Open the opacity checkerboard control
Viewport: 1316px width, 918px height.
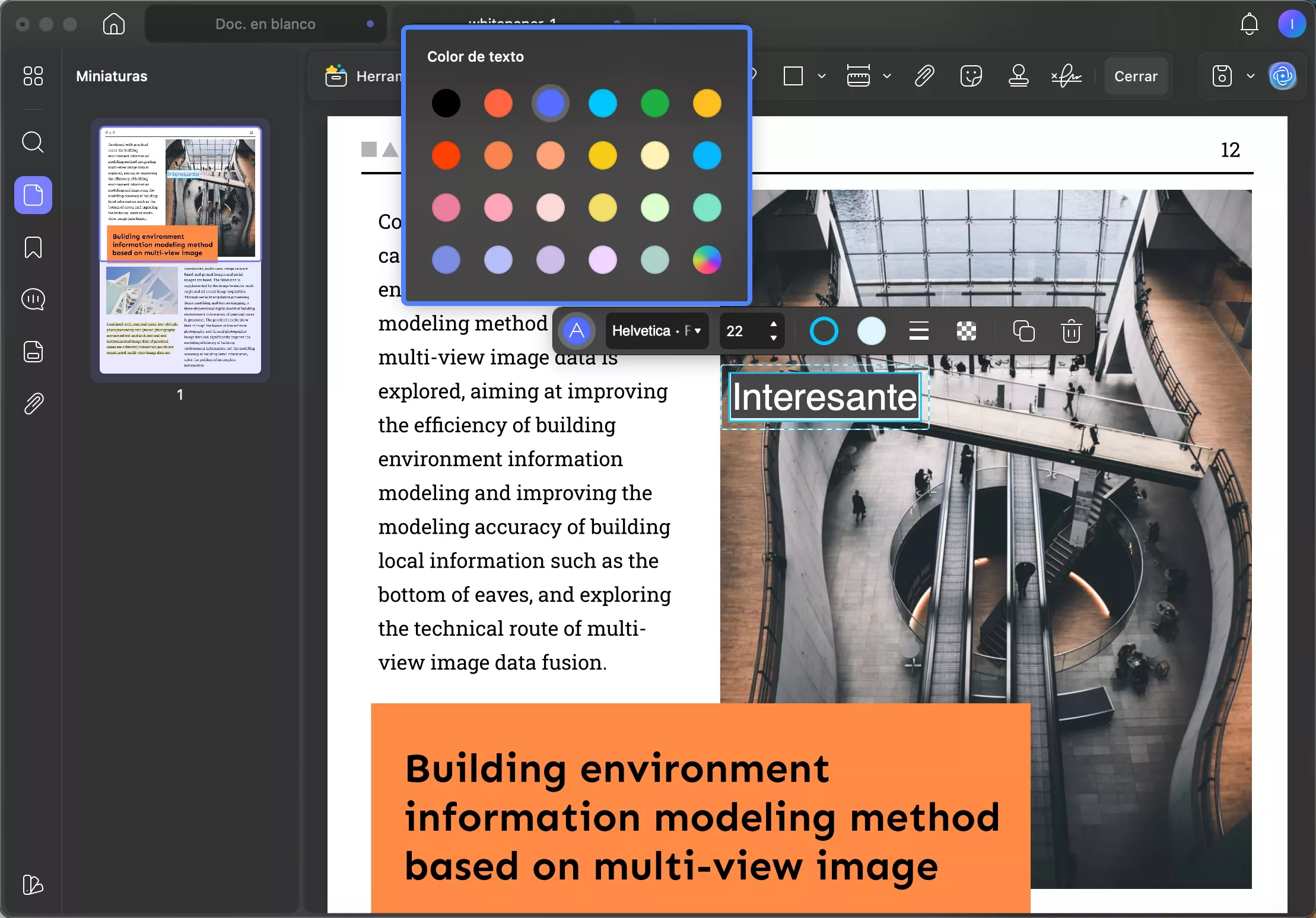(967, 331)
